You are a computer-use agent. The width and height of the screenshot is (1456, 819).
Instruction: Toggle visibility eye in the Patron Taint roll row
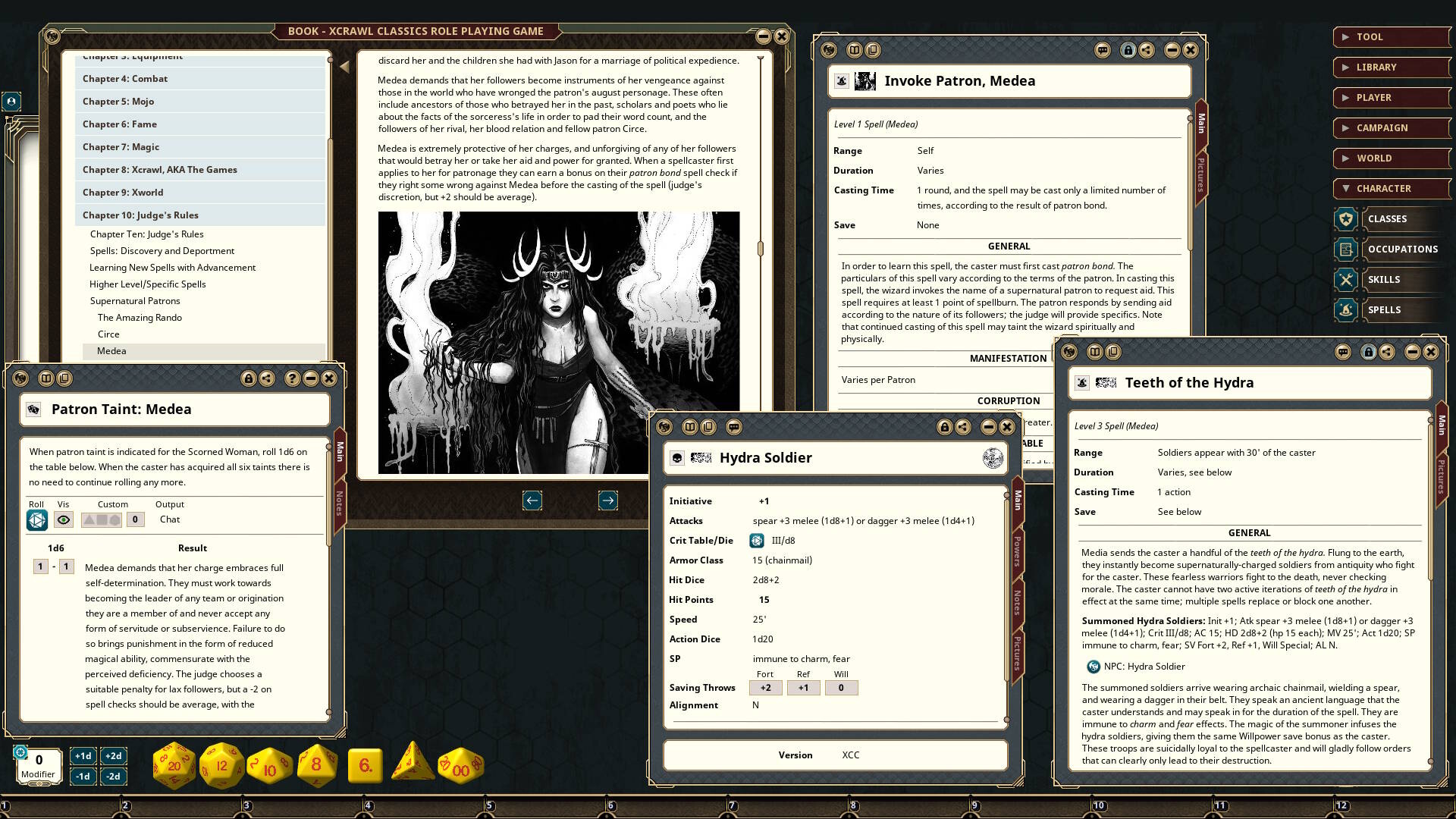pos(63,519)
